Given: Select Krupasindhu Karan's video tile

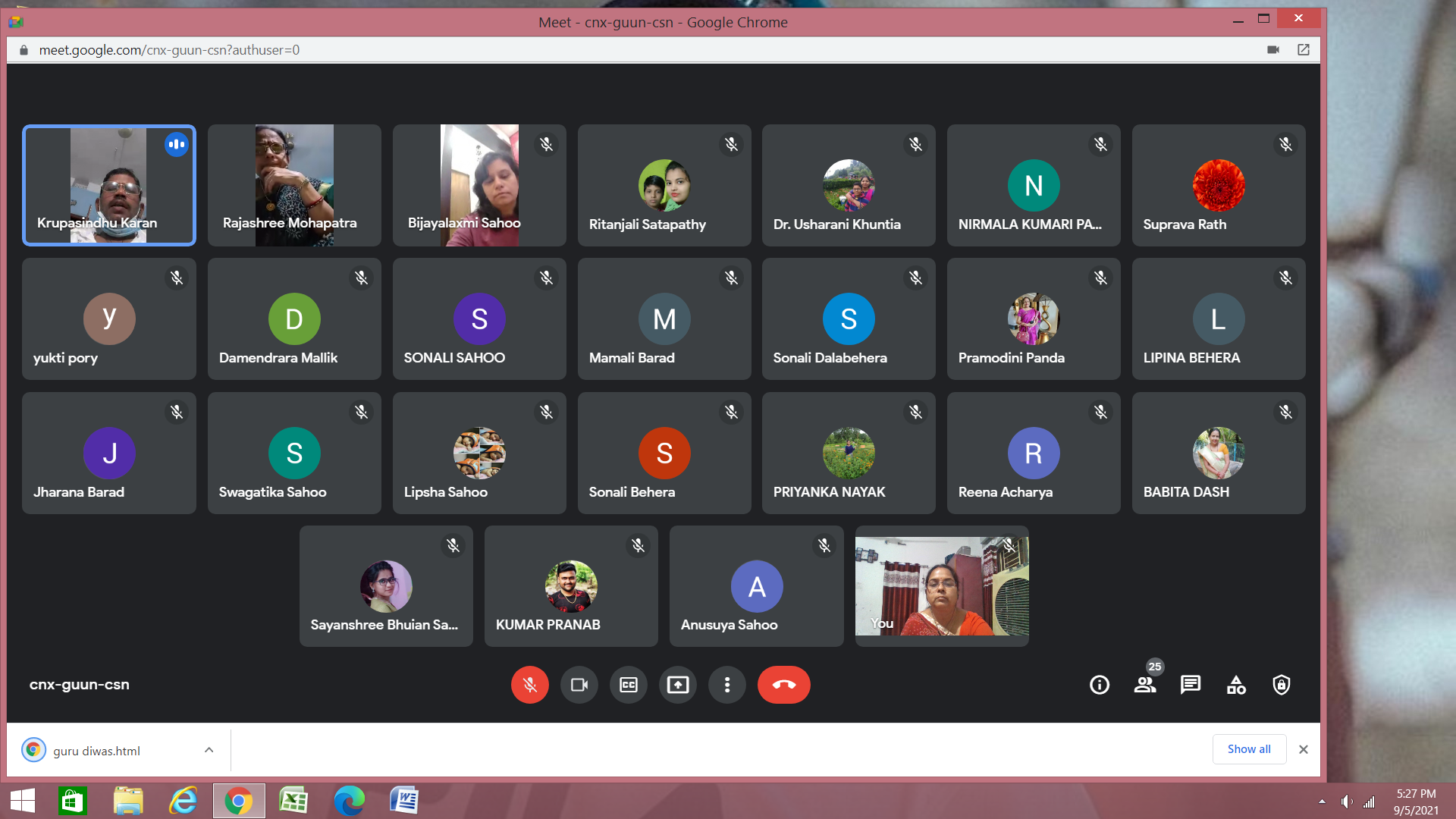Looking at the screenshot, I should [x=109, y=185].
